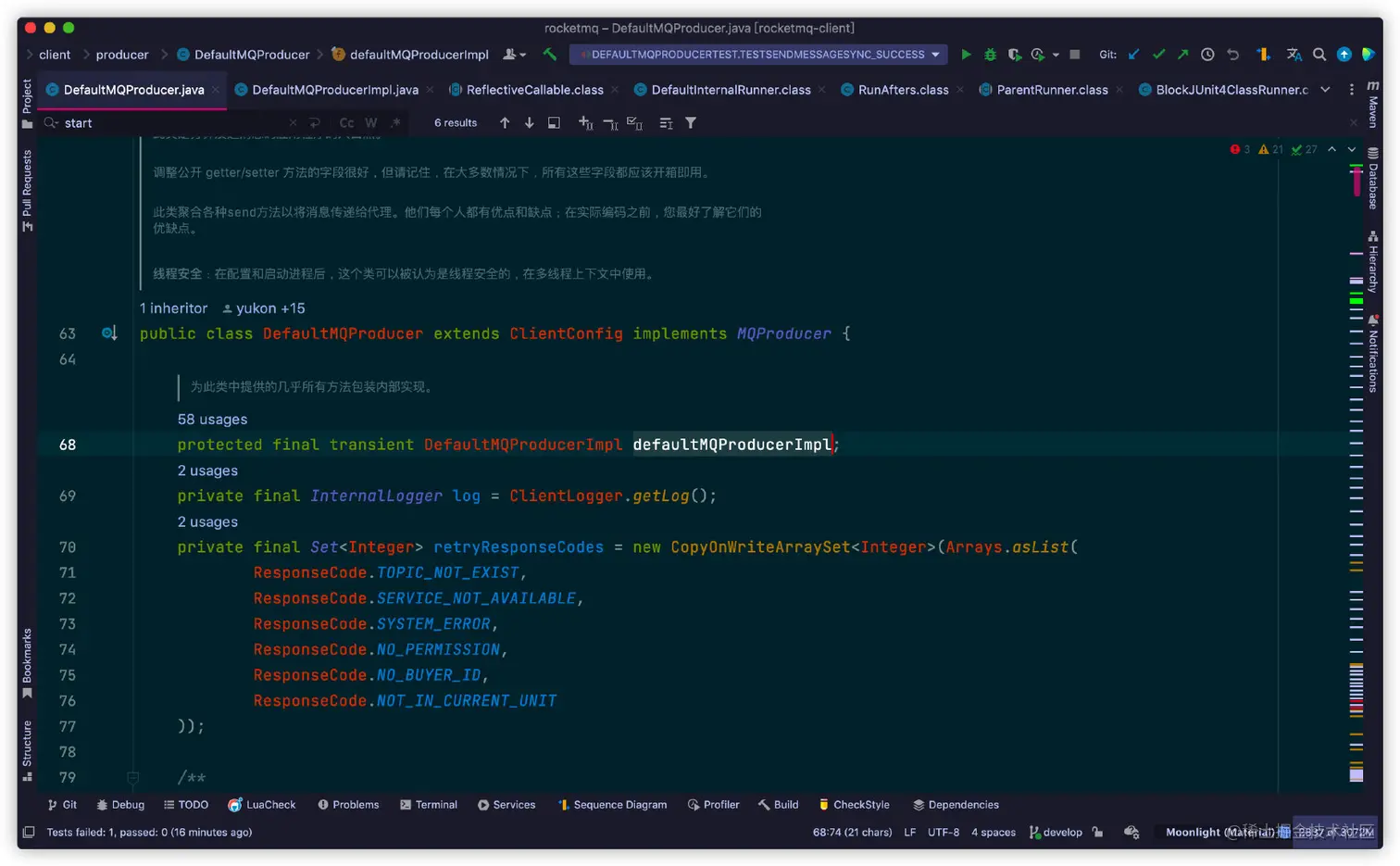Add selection for next occurrence
This screenshot has height=866, width=1400.
click(585, 122)
